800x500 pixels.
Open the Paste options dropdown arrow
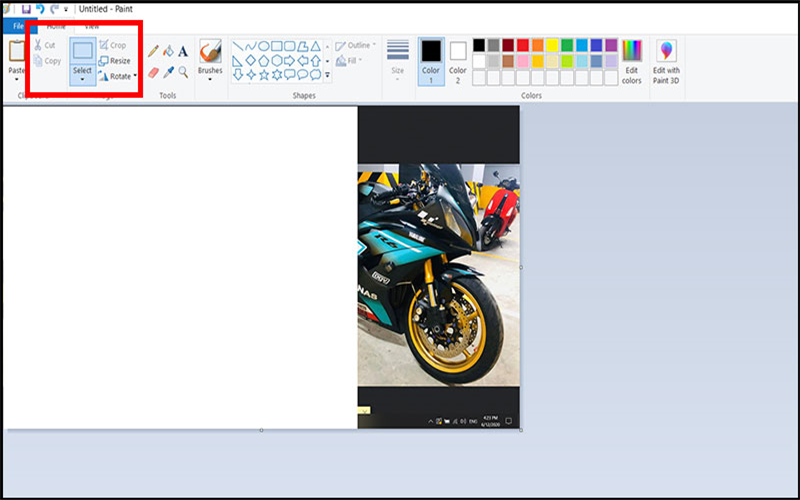16,79
